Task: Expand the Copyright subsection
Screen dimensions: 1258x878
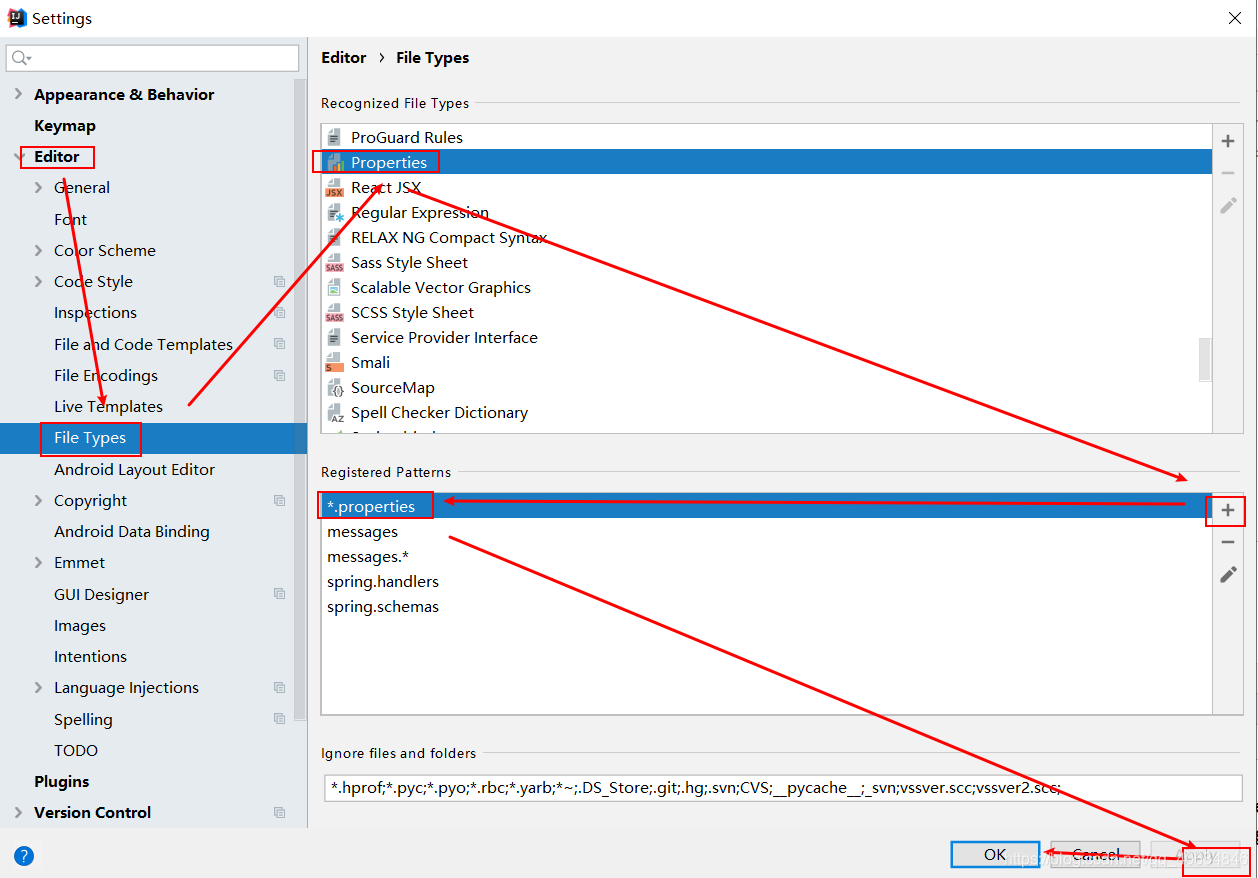Action: click(x=38, y=501)
